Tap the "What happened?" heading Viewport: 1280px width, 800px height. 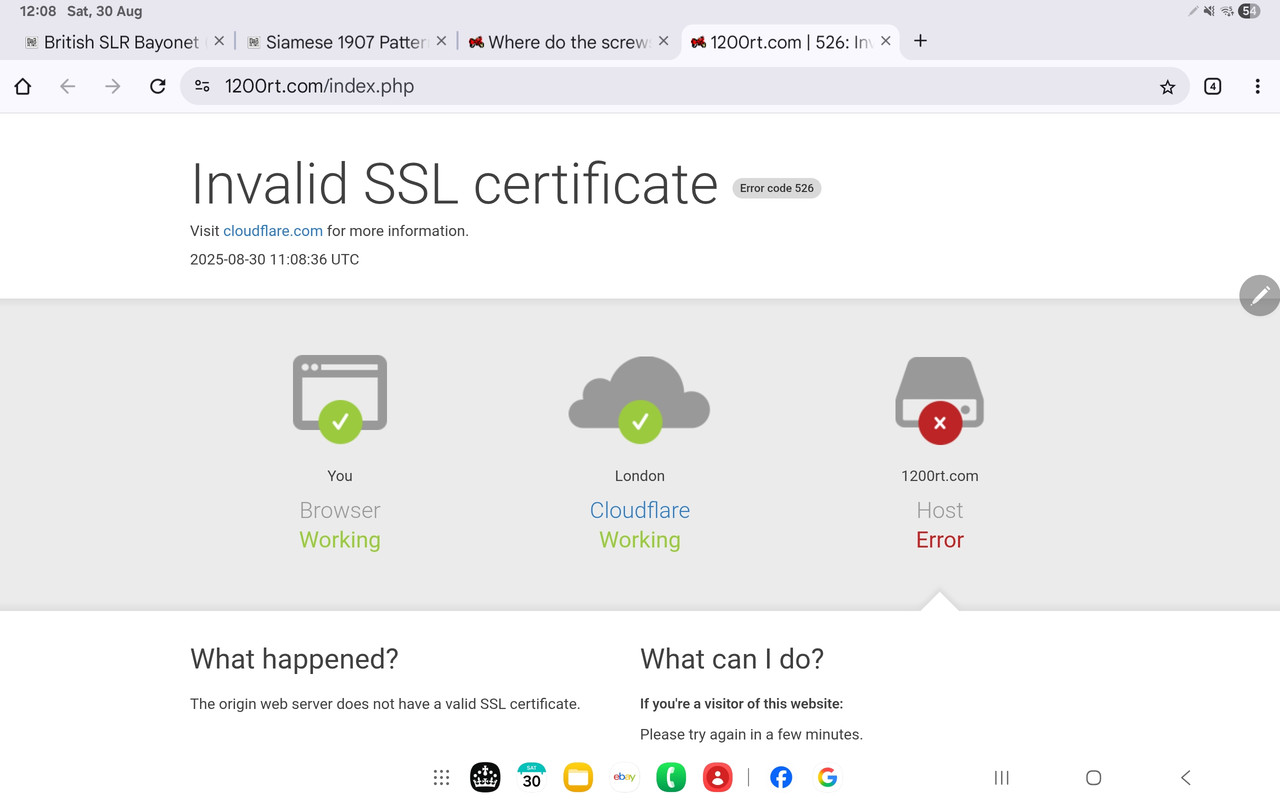tap(294, 659)
